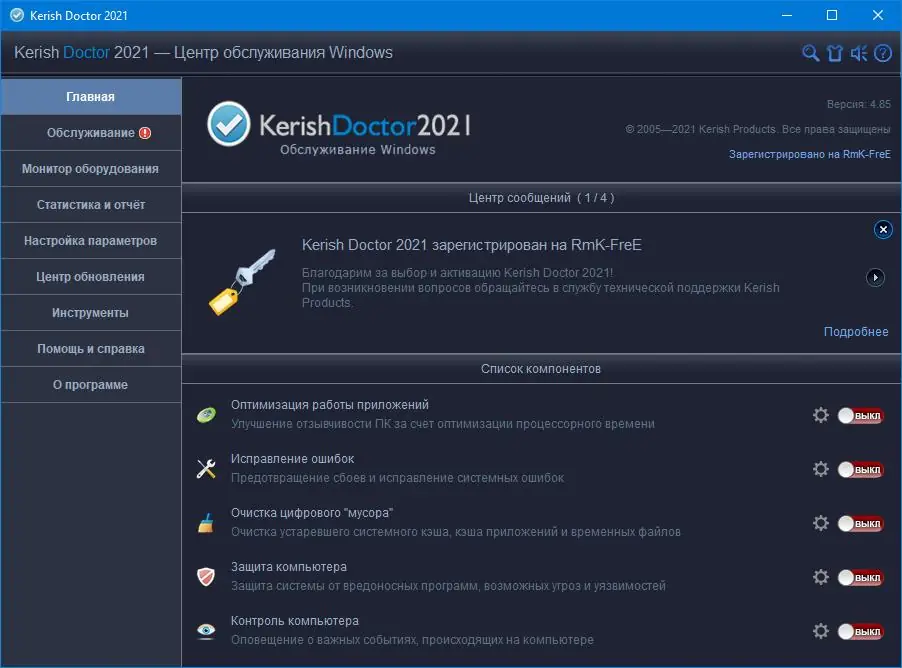Click the Центр сообщений (1/4) header
The image size is (902, 668).
tap(541, 198)
